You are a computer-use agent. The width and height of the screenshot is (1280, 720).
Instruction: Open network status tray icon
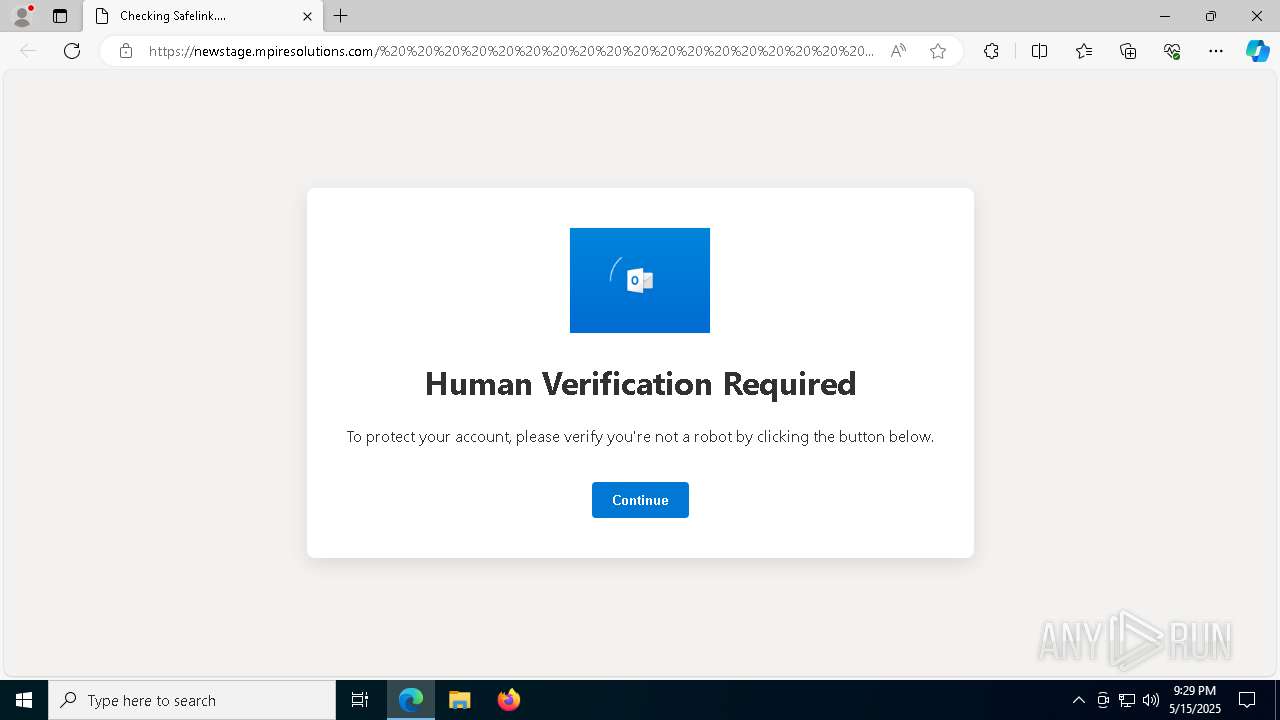tap(1127, 700)
